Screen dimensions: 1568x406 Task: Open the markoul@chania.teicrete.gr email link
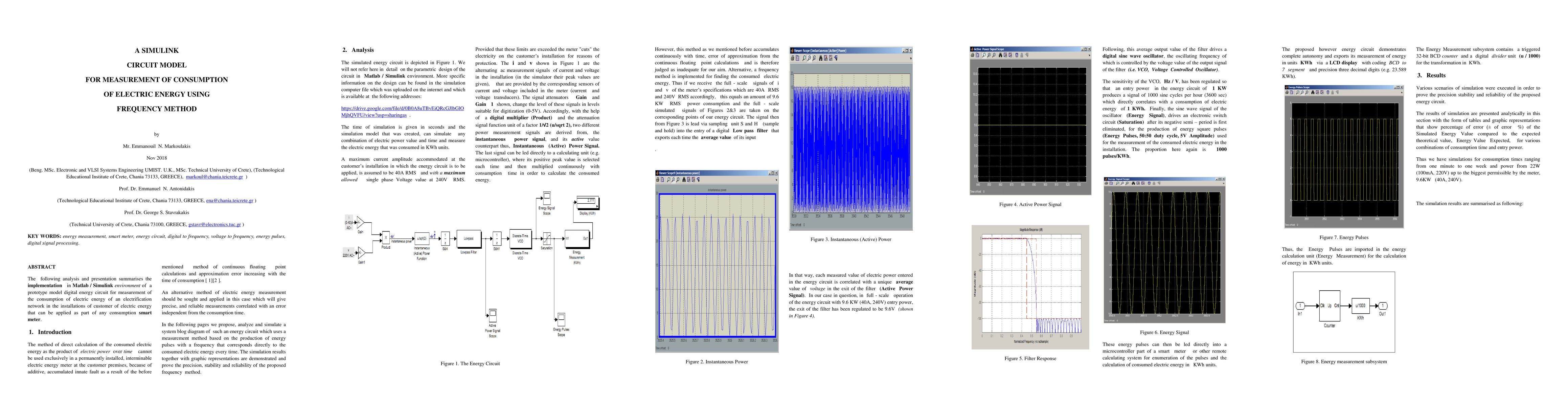click(x=214, y=177)
